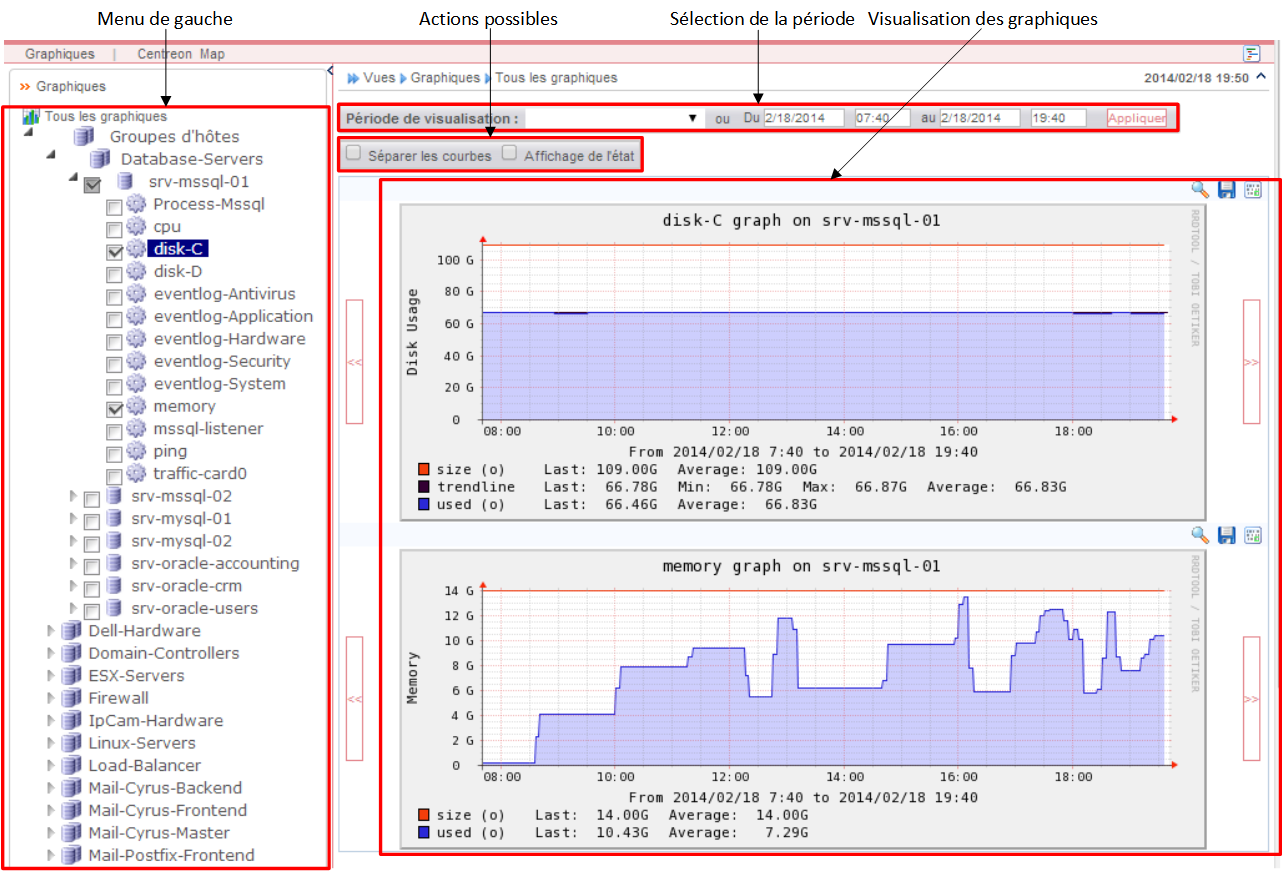
Task: Click the srv-oracle-crm host icon
Action: click(114, 585)
